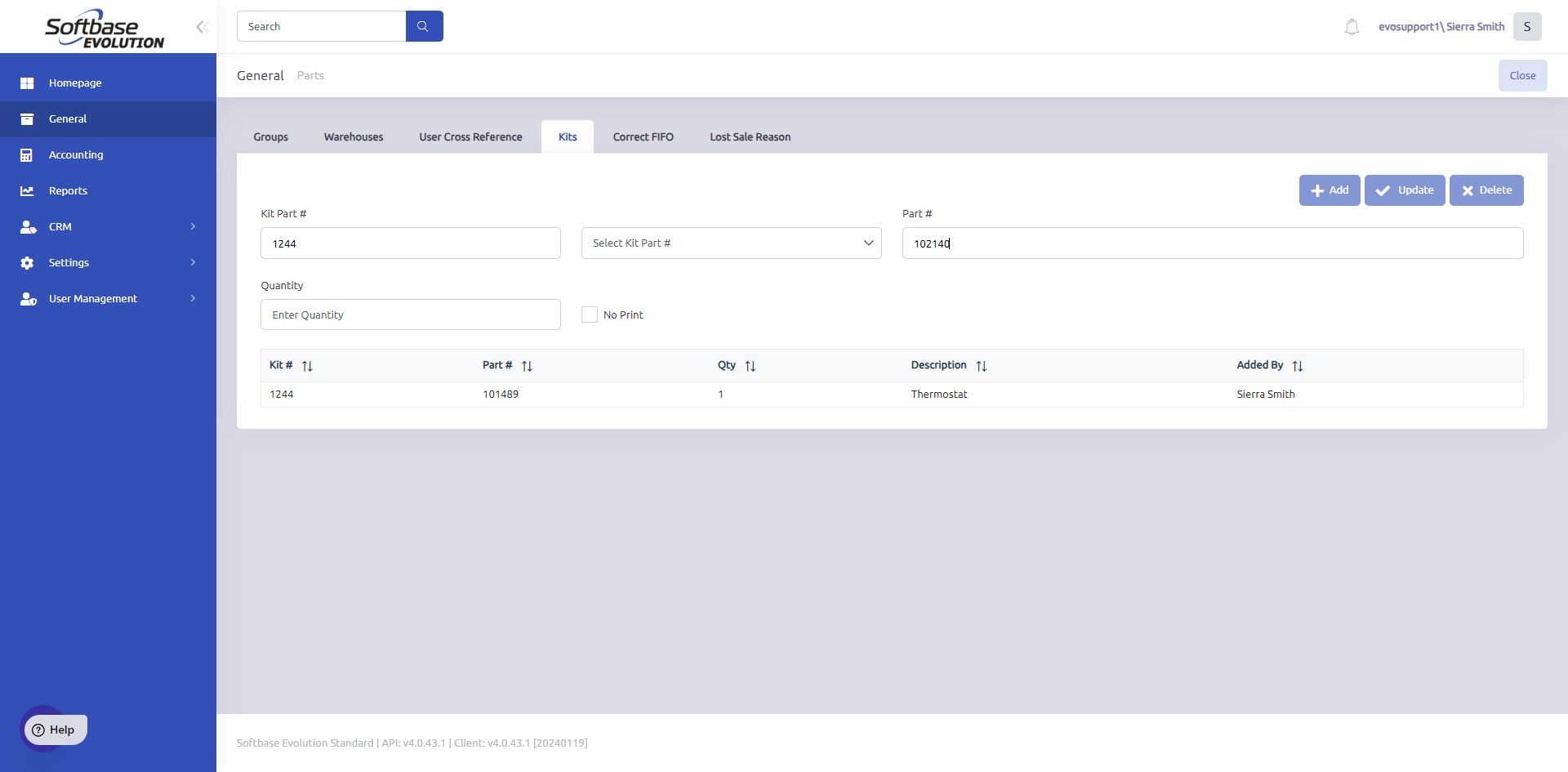The width and height of the screenshot is (1568, 772).
Task: Click the Reports chart icon
Action: coord(27,191)
